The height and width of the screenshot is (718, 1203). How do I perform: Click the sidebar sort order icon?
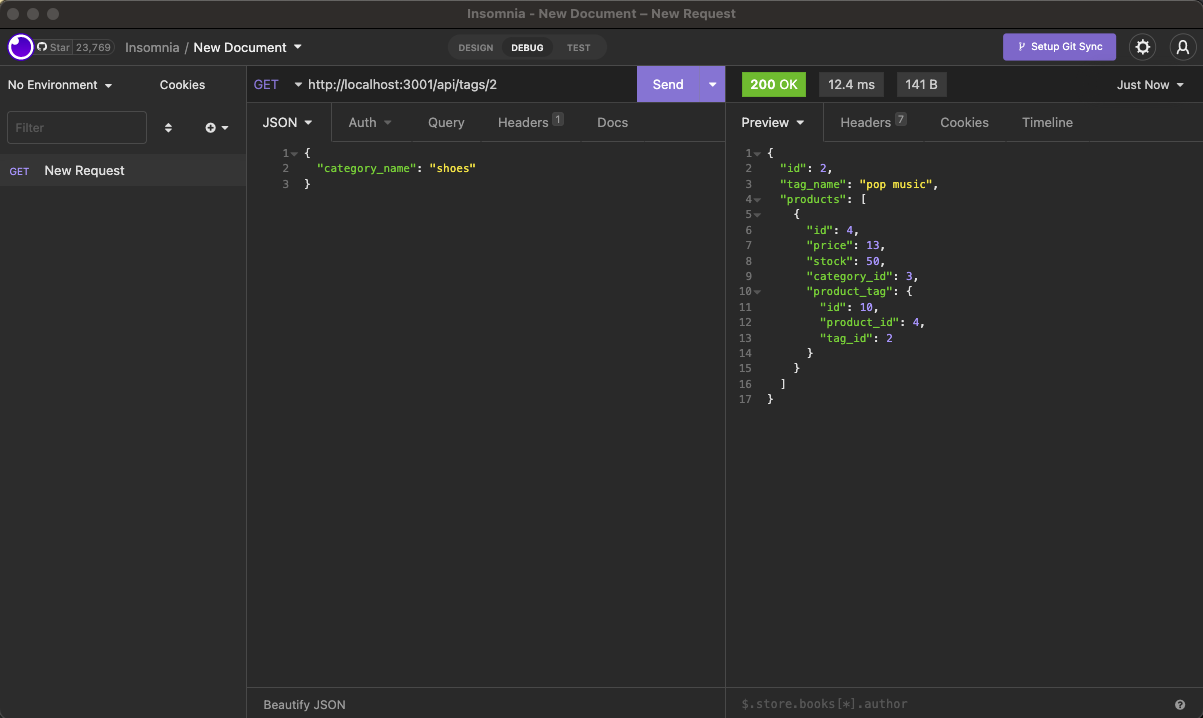pos(168,127)
